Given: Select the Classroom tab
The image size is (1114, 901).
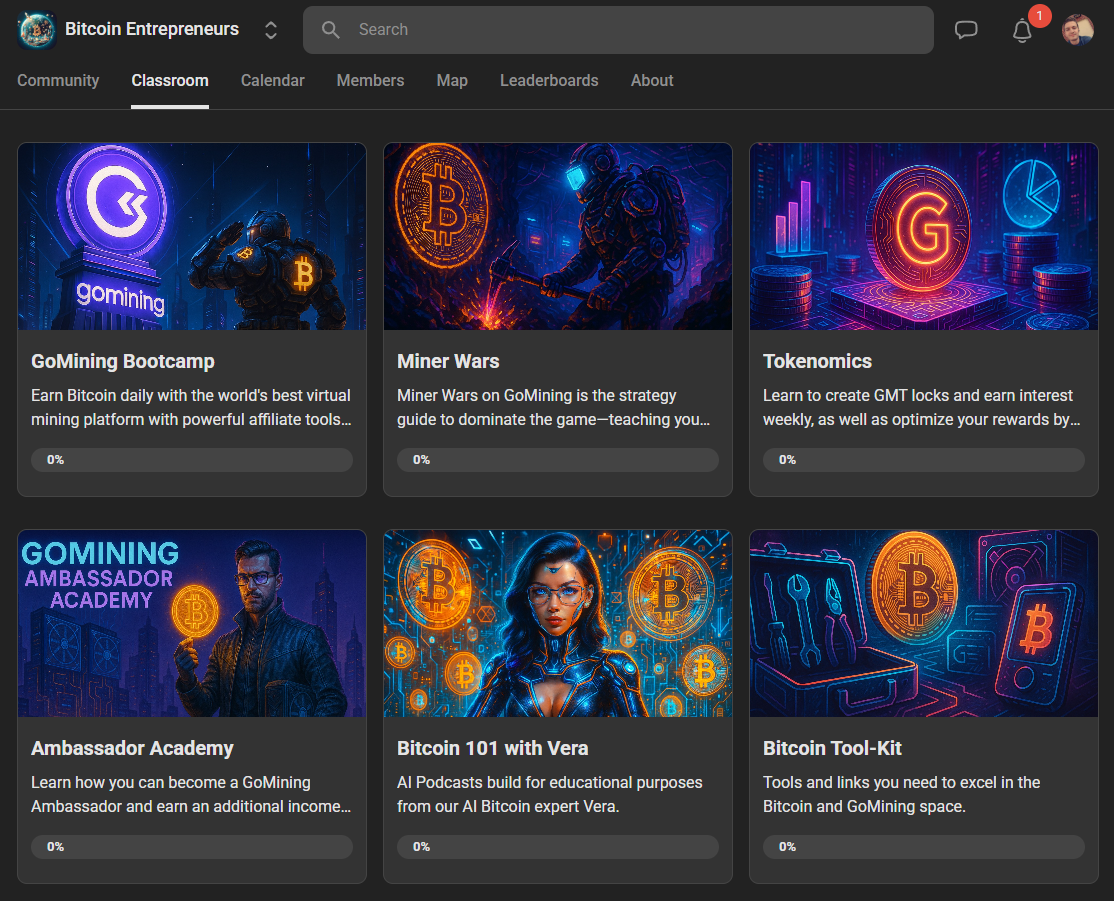Looking at the screenshot, I should pos(170,80).
